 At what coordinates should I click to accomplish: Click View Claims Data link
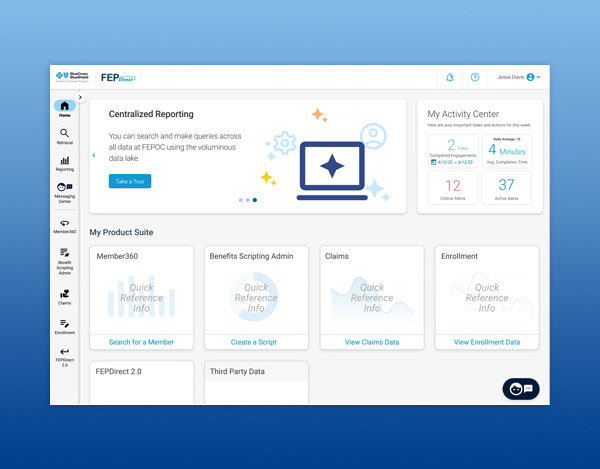[372, 342]
